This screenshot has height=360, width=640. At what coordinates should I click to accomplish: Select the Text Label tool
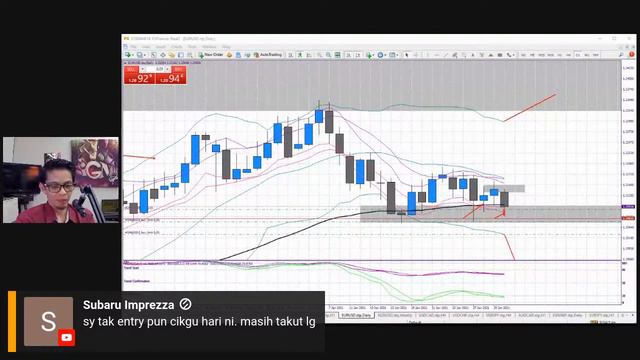click(482, 55)
